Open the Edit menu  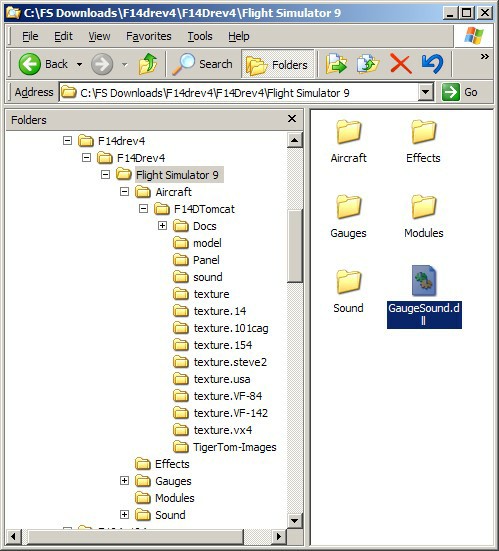pyautogui.click(x=63, y=36)
